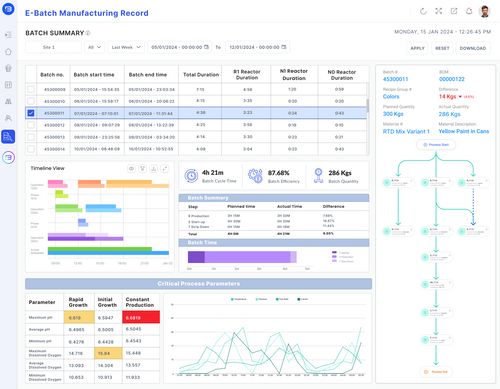
Task: Open the user profile avatar
Action: (x=485, y=11)
